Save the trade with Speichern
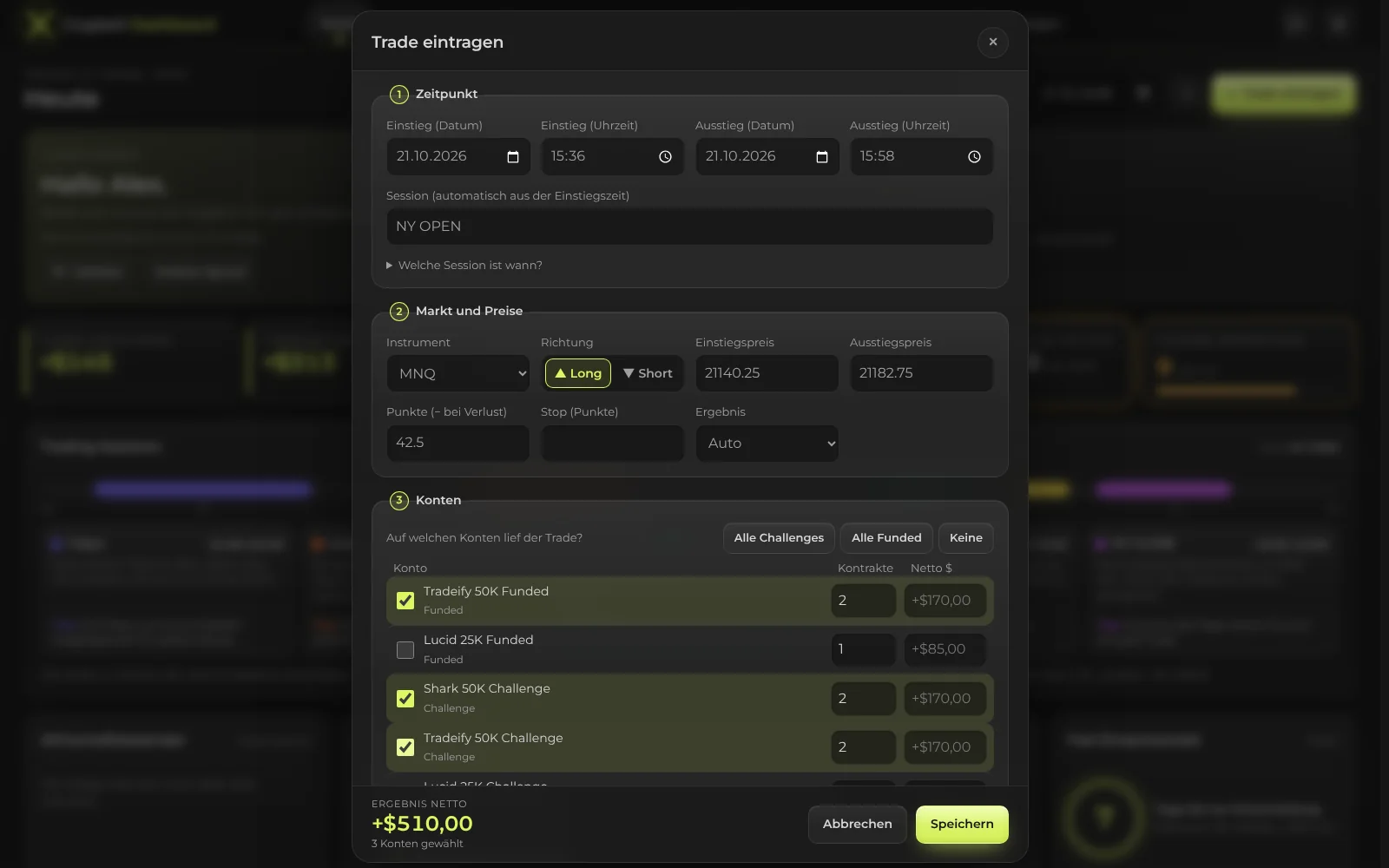This screenshot has height=868, width=1389. click(962, 824)
